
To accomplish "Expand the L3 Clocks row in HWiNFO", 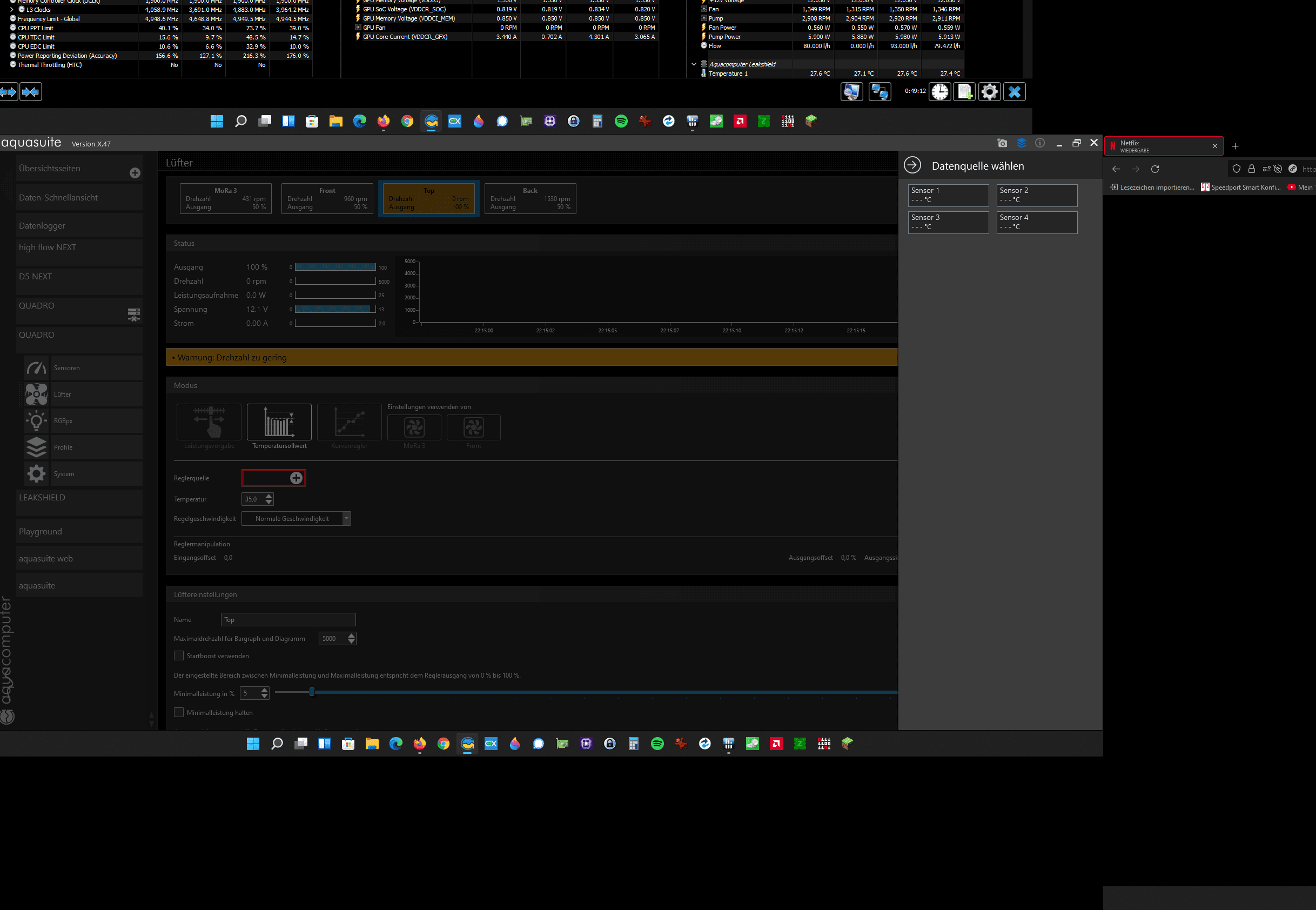I will (11, 10).
